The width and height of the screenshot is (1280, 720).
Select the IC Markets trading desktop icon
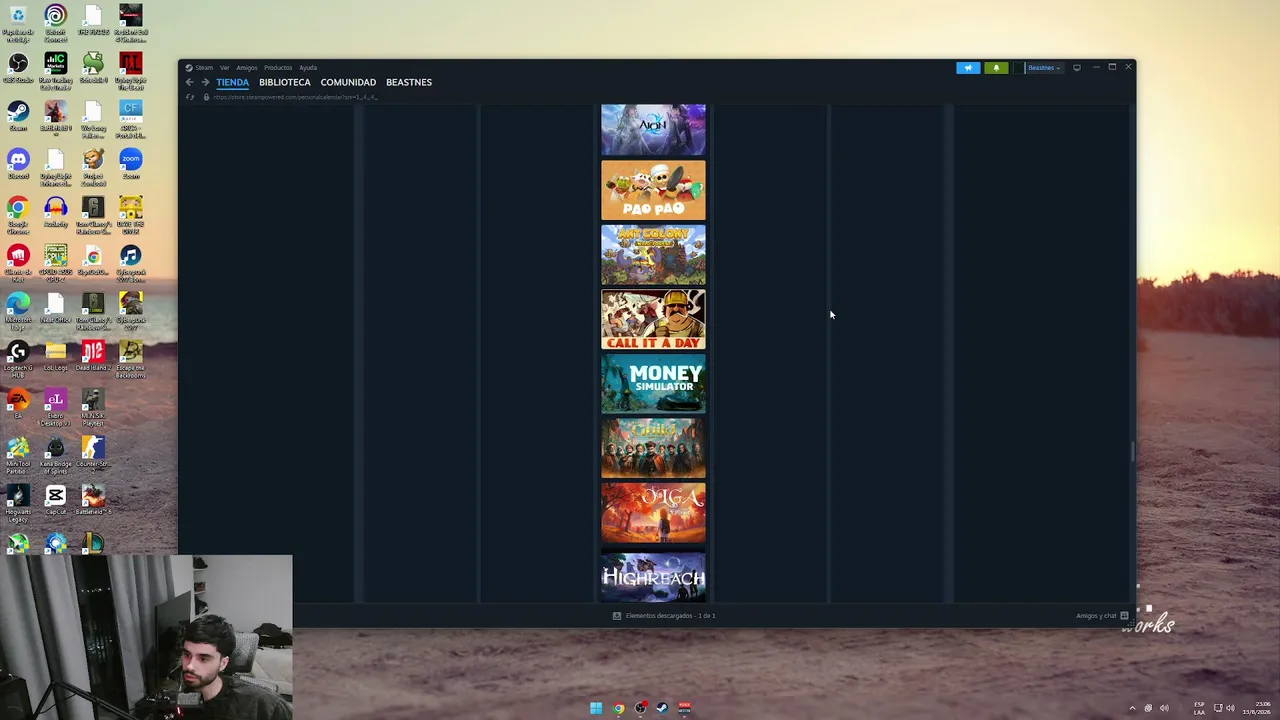click(55, 70)
